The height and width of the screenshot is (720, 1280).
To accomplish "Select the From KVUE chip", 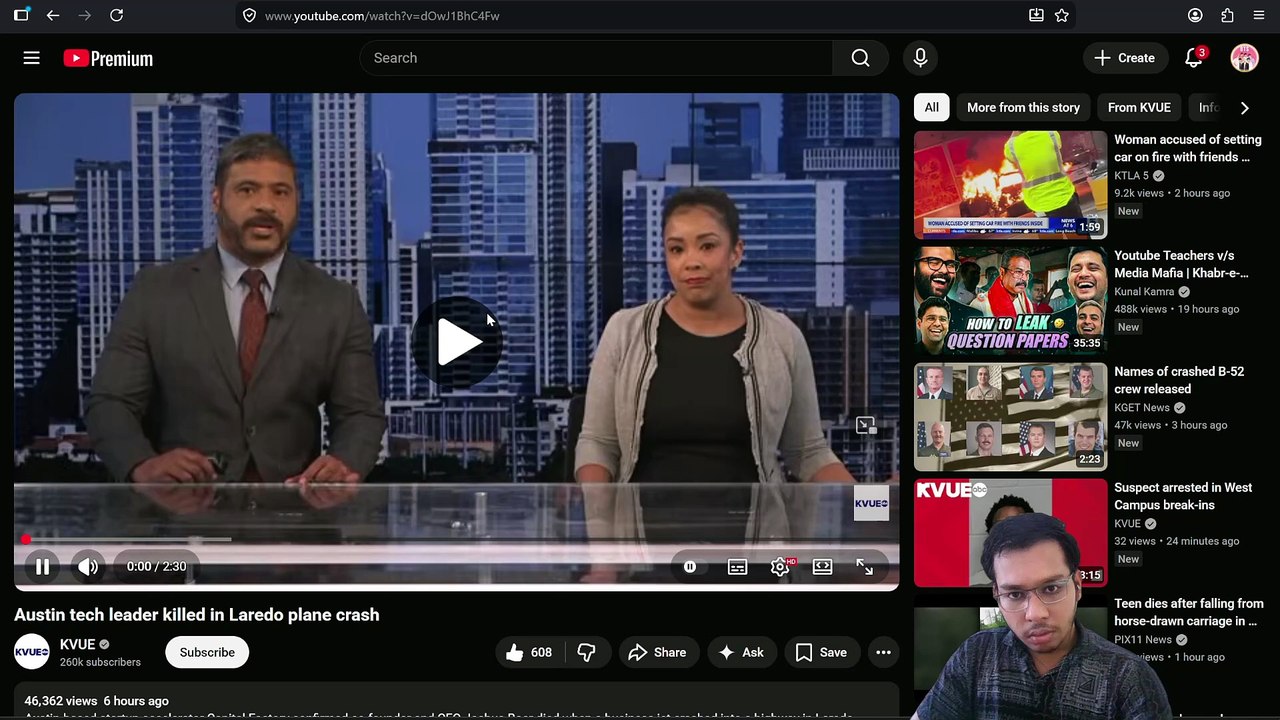I will pyautogui.click(x=1139, y=108).
